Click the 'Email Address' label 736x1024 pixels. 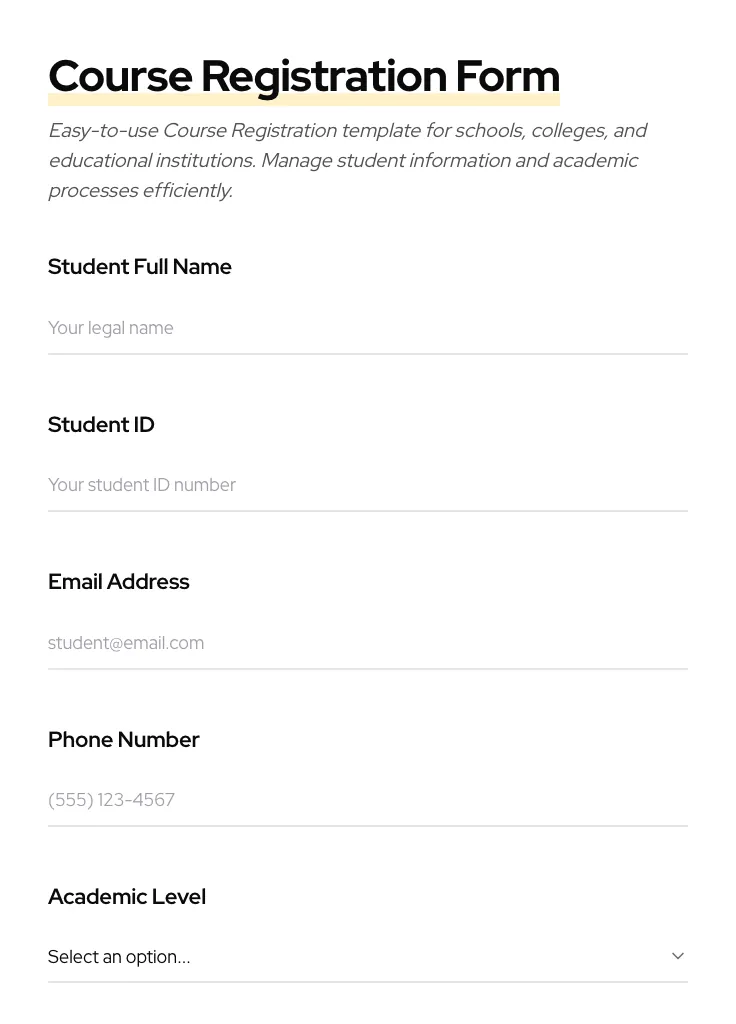(x=119, y=582)
